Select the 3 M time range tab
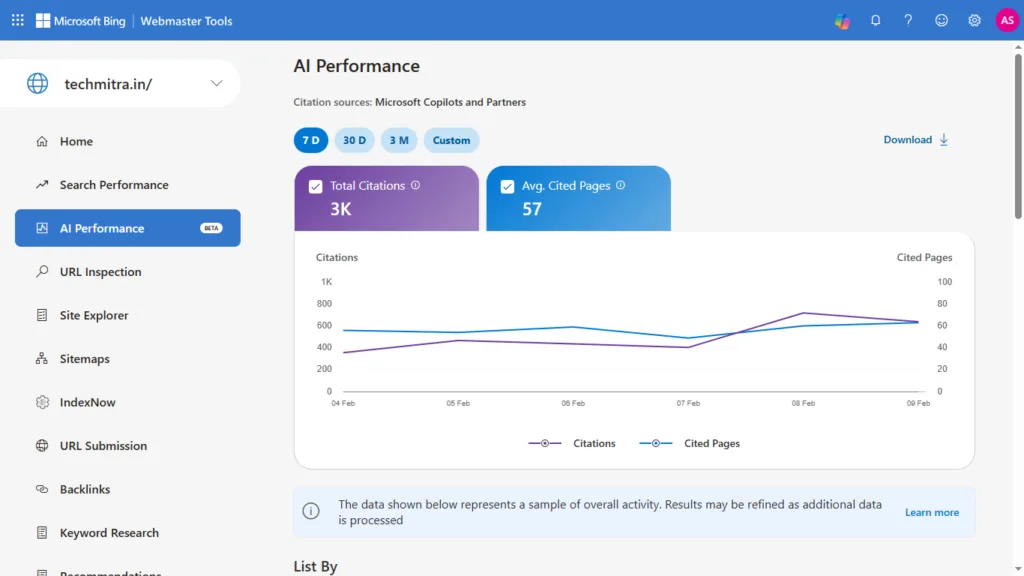 [x=399, y=140]
